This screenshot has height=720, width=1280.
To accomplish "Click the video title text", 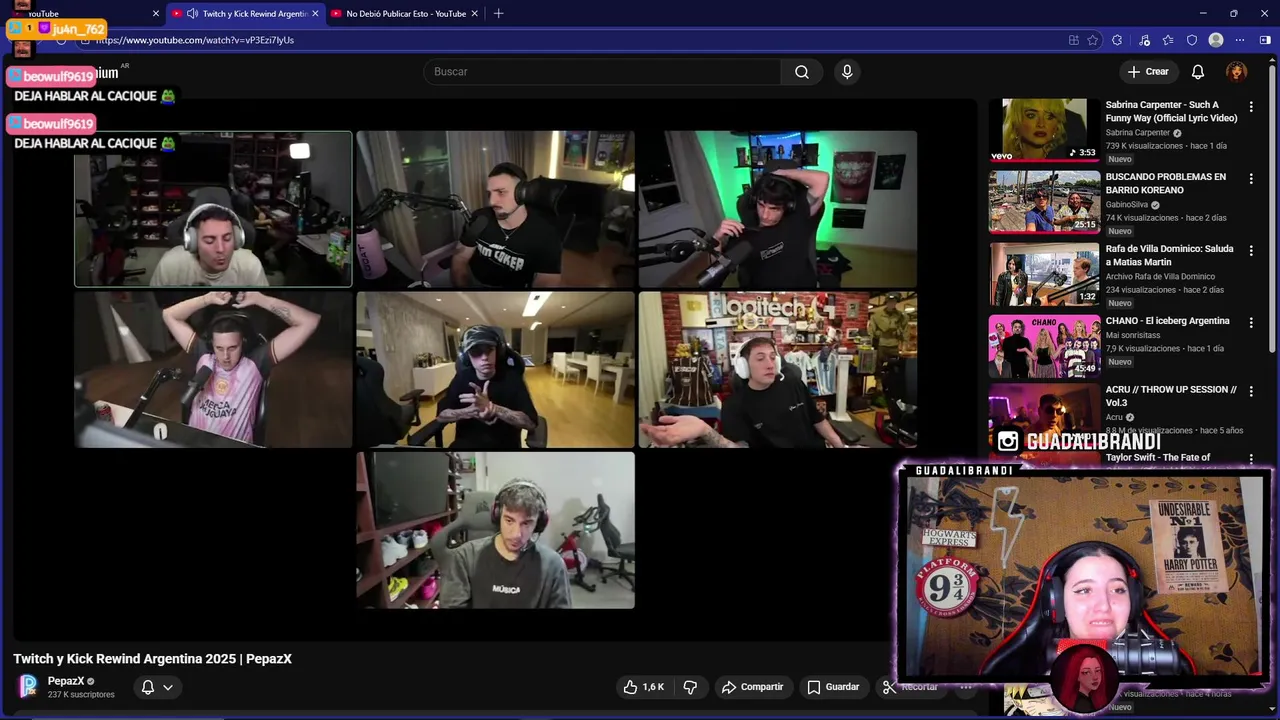I will (x=152, y=659).
